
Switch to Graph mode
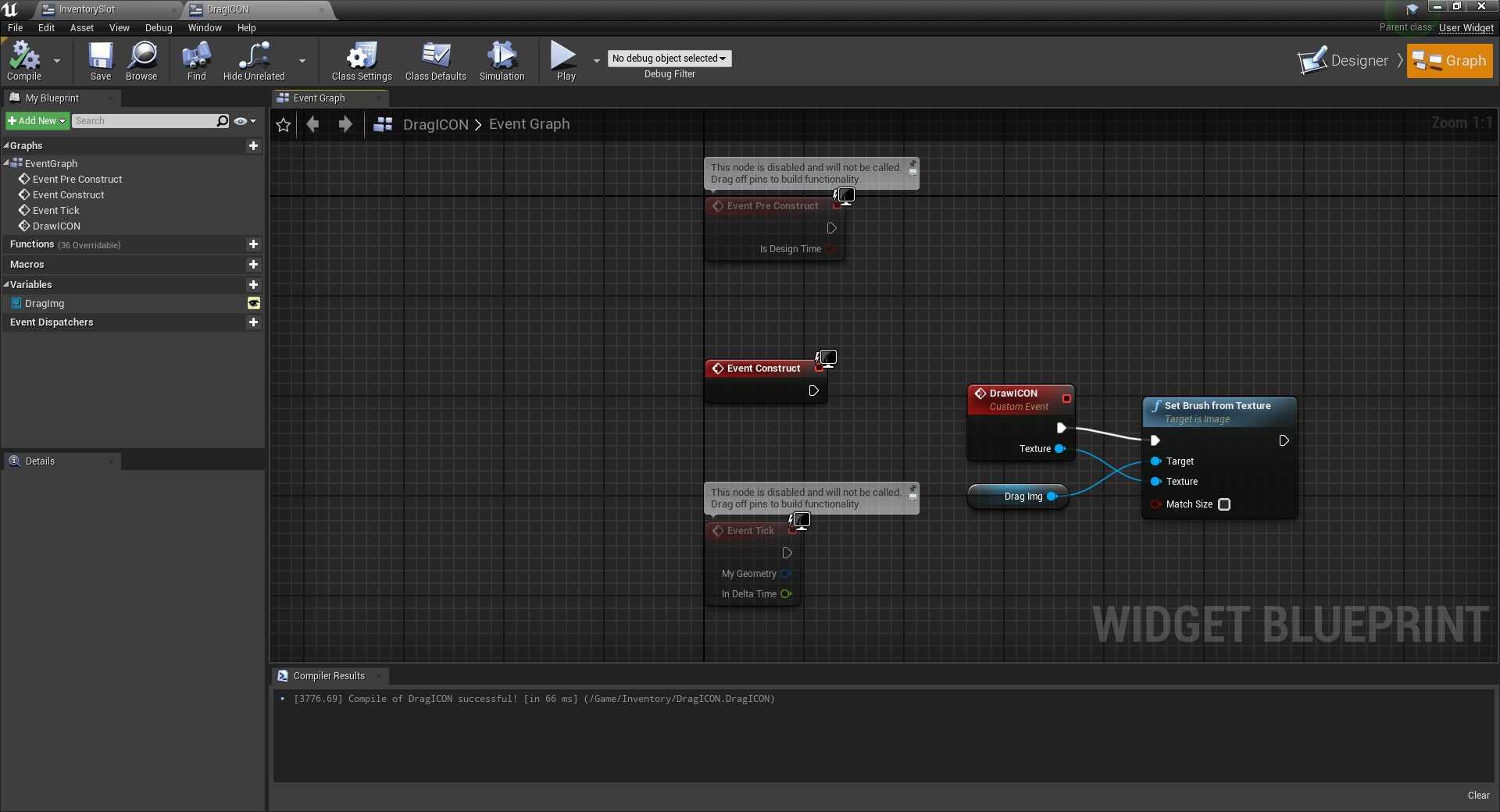click(x=1450, y=61)
